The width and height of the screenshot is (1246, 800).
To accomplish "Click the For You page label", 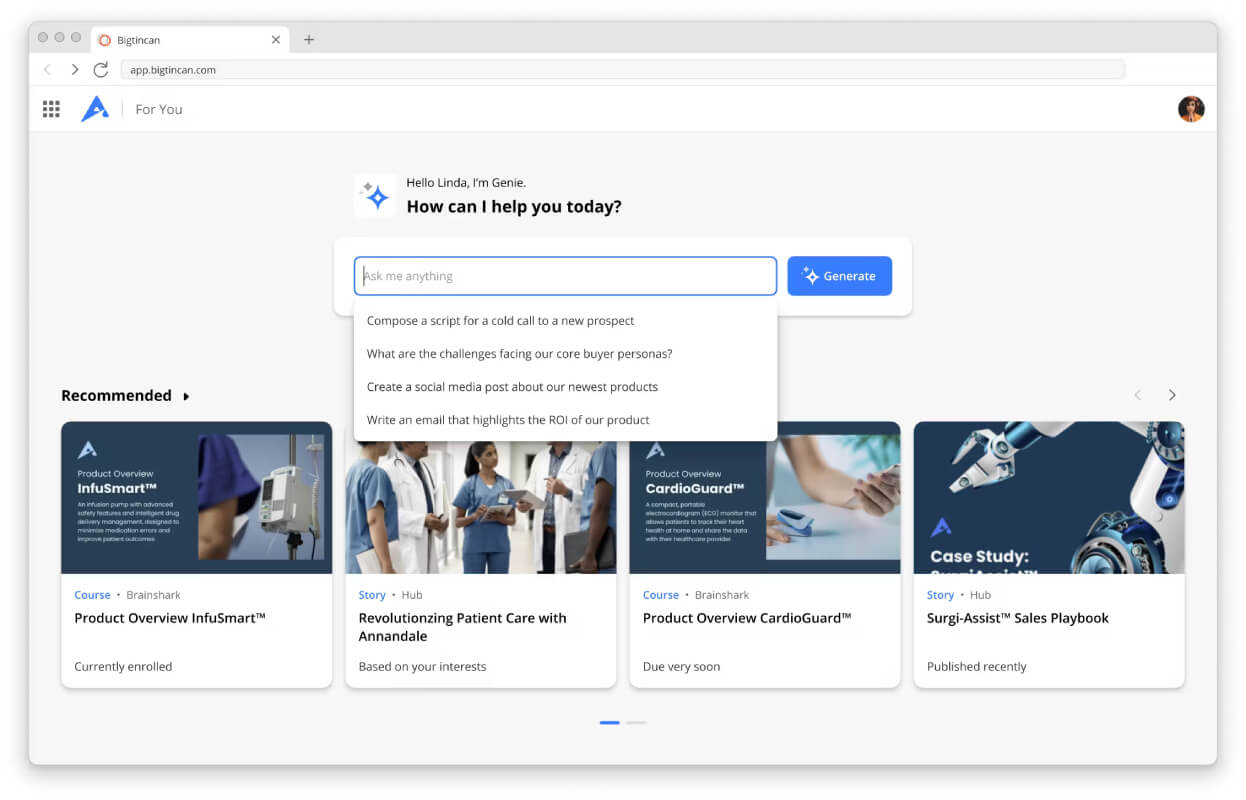I will pos(159,109).
